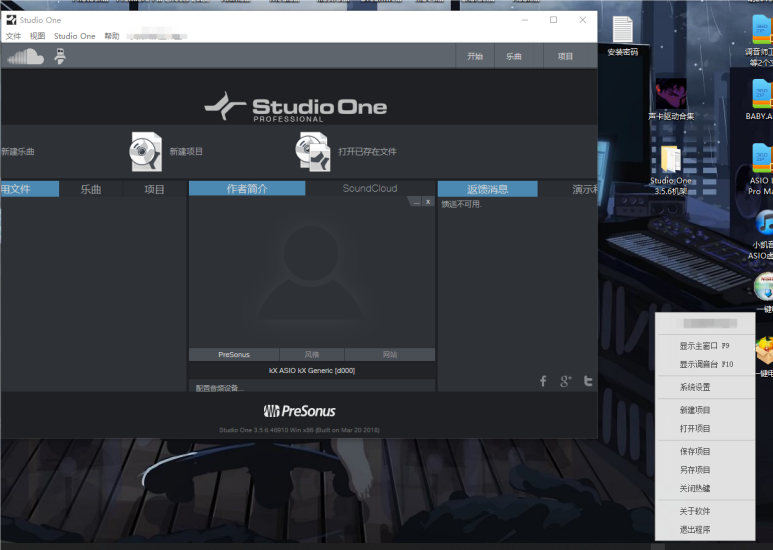773x550 pixels.
Task: Choose 退出程序 in the context menu
Action: 704,530
